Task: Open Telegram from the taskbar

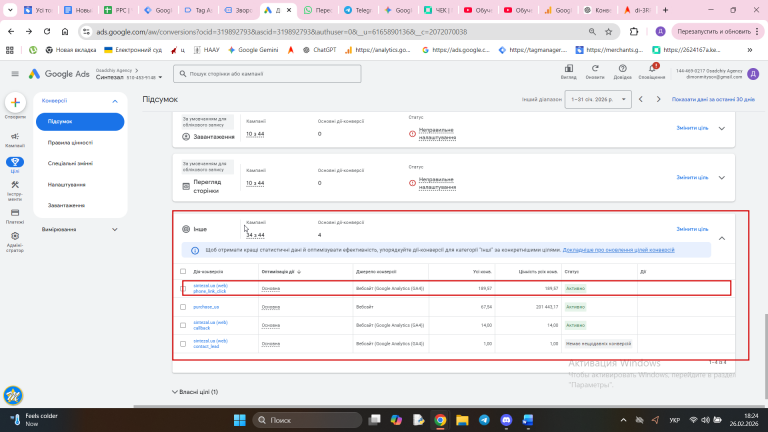Action: (484, 420)
